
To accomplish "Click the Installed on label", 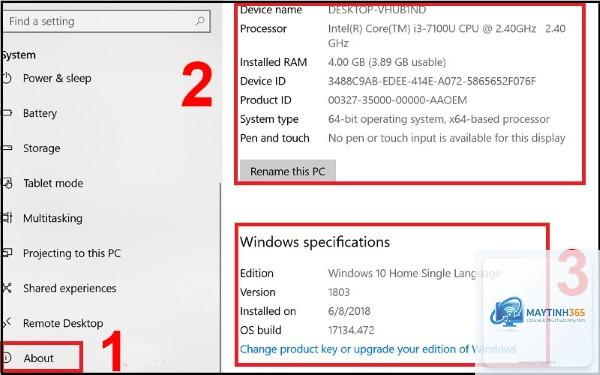I will coord(268,311).
